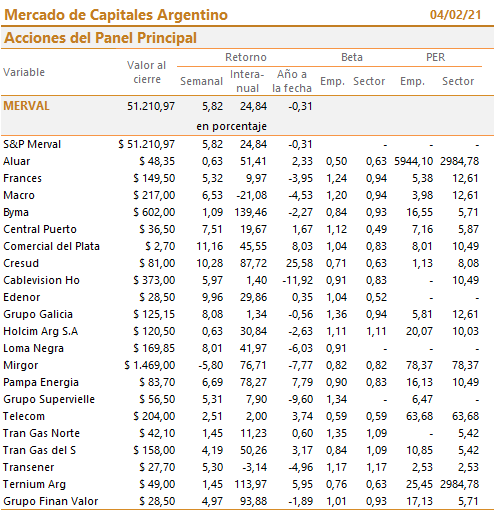Select the Semanal column header
The width and height of the screenshot is (494, 511).
click(x=201, y=81)
